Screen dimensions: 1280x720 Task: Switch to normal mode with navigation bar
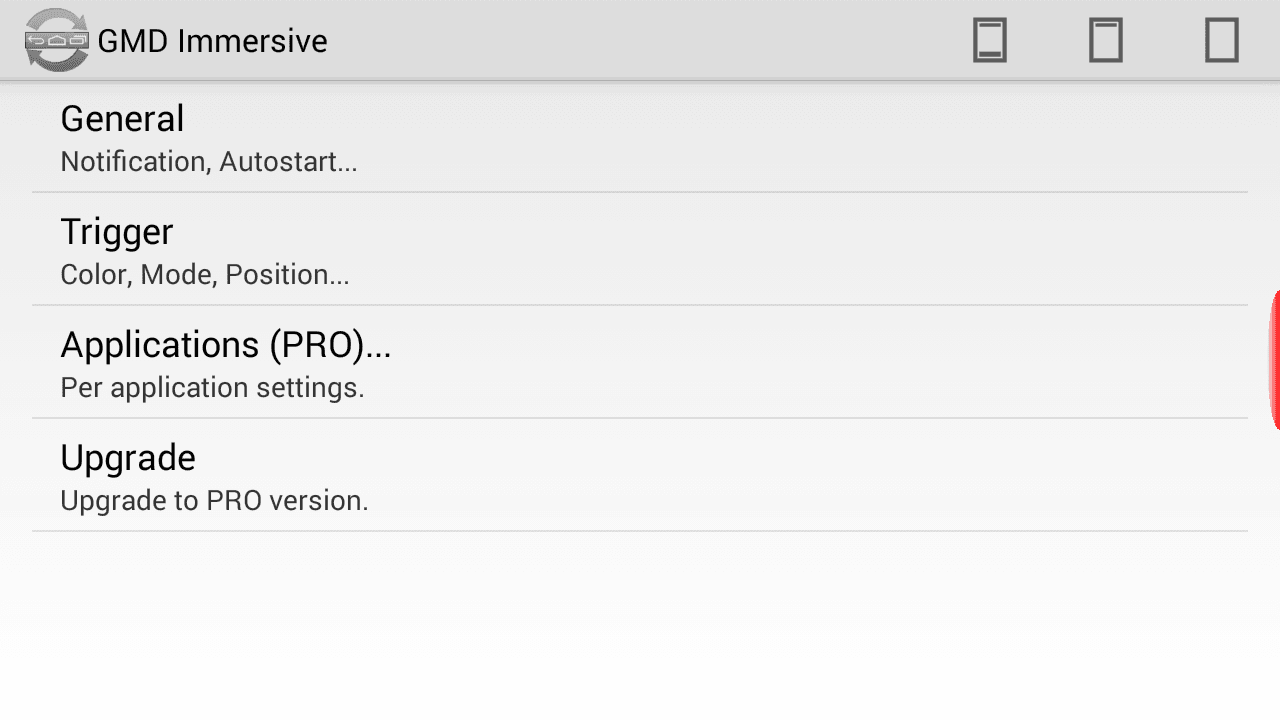coord(990,41)
